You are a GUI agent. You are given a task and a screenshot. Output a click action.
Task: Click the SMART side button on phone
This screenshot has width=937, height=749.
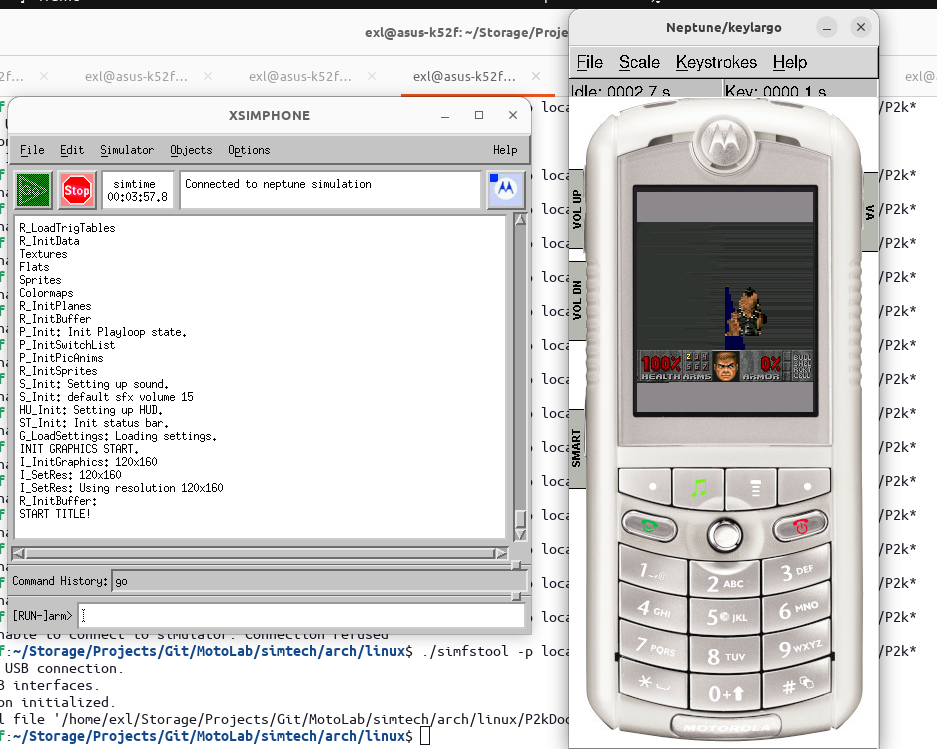(x=577, y=448)
